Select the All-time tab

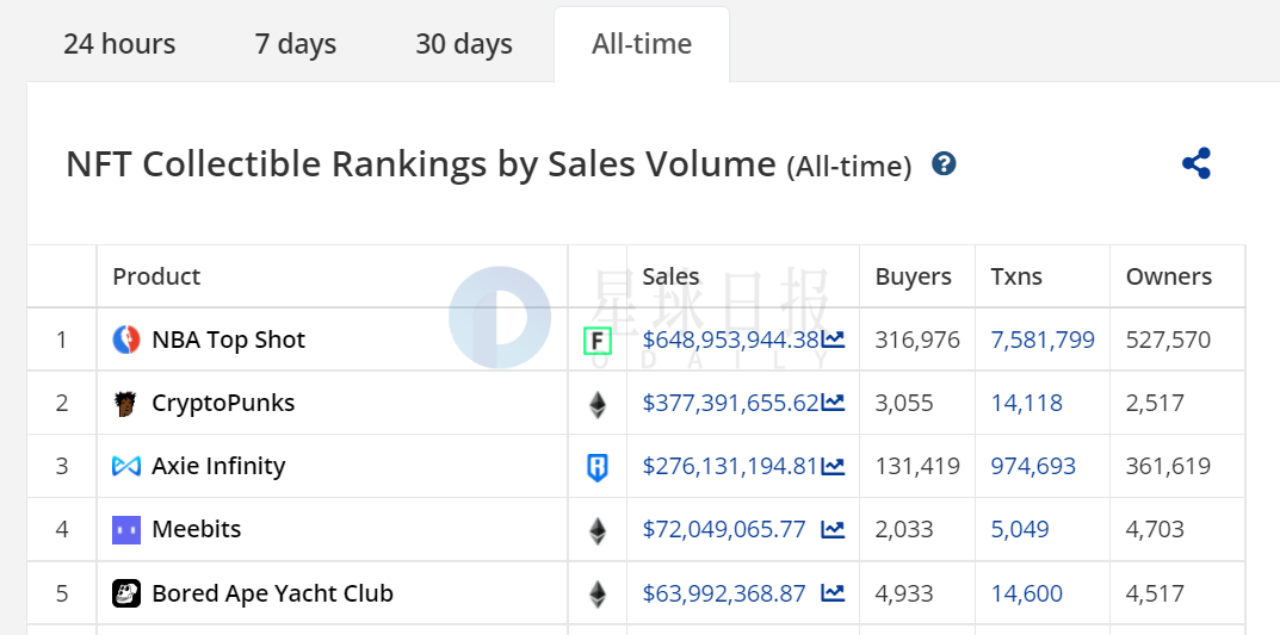pyautogui.click(x=642, y=44)
